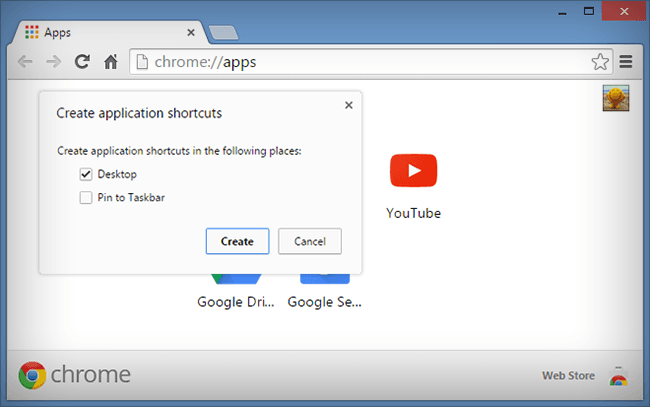This screenshot has width=650, height=407.
Task: Click the Apps grid favicon on tab
Action: point(32,32)
